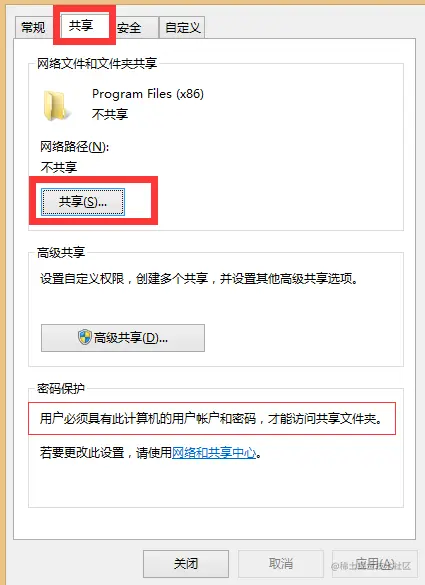Click the 不共享 text under 网络路径
The width and height of the screenshot is (425, 585).
coord(59,167)
